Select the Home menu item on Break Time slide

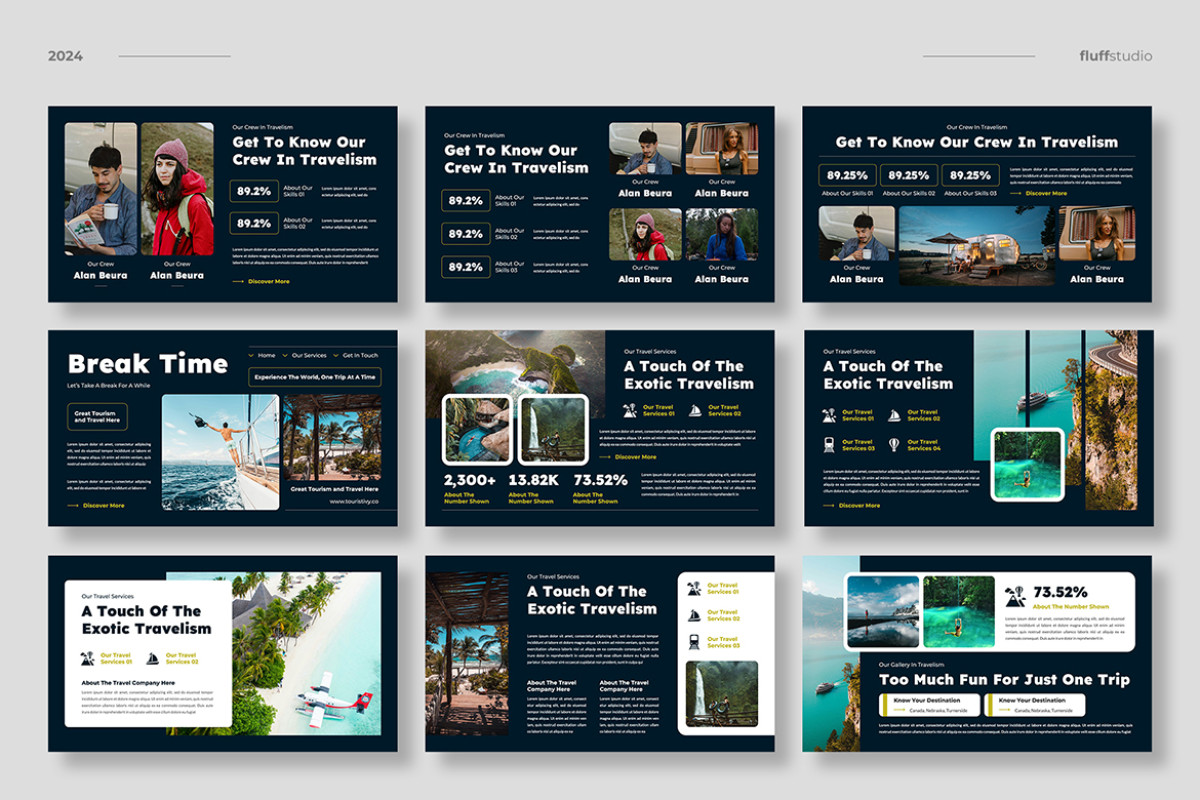click(x=267, y=355)
